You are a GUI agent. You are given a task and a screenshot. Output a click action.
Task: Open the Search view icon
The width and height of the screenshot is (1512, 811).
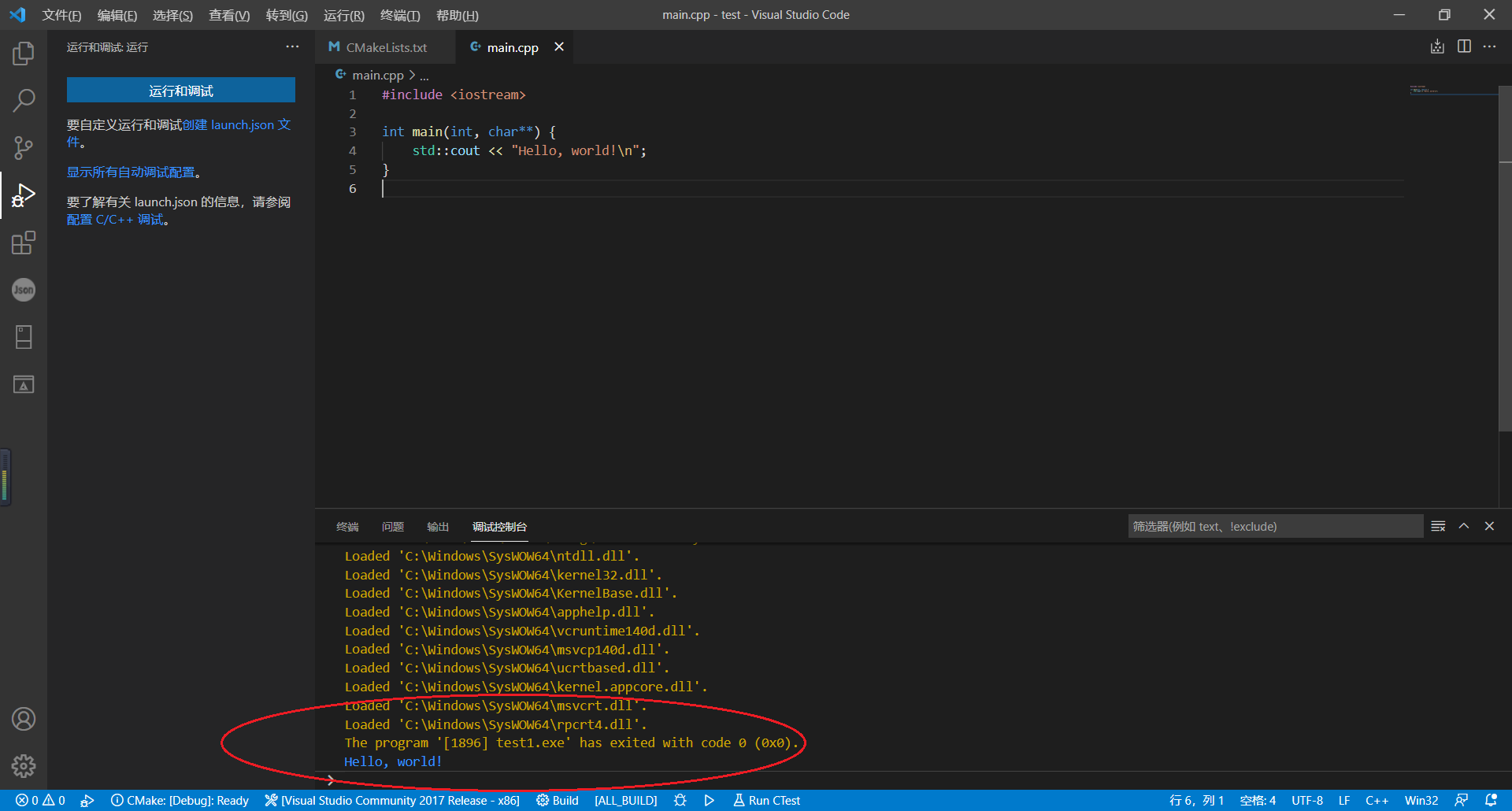24,101
